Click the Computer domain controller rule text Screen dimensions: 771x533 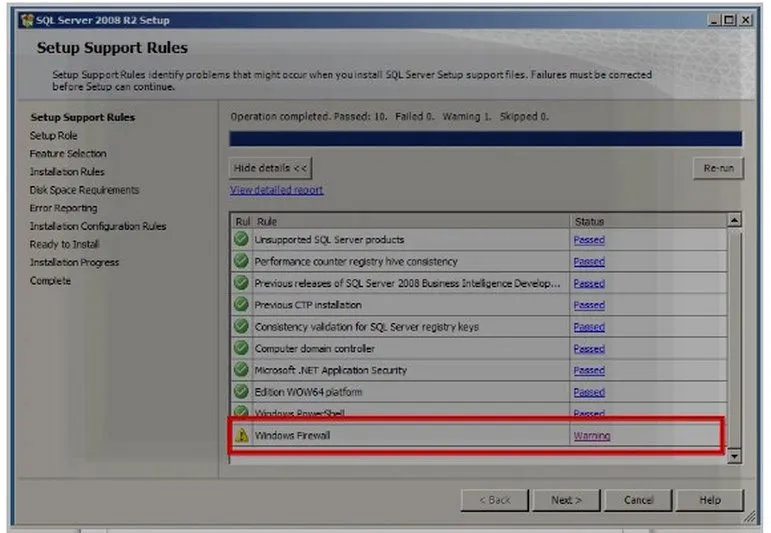coord(315,349)
